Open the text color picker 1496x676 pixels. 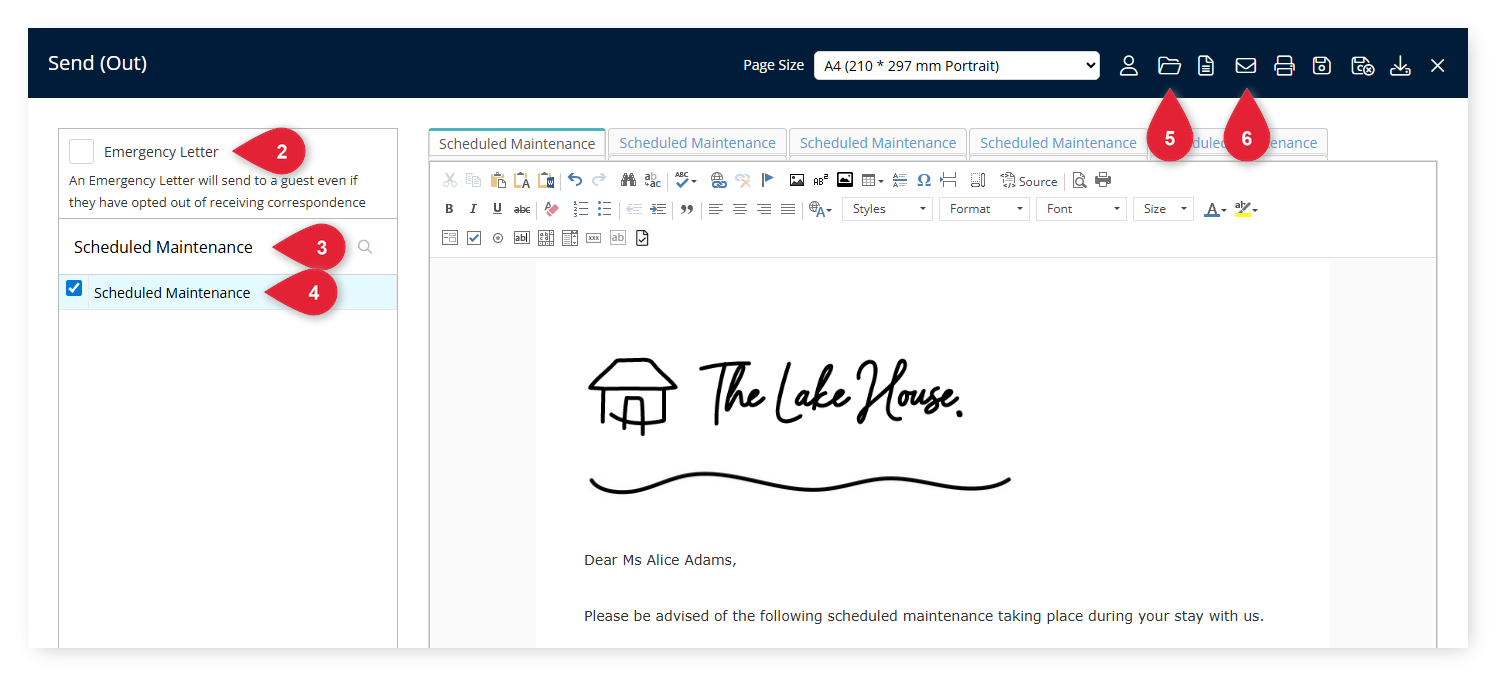(1215, 209)
